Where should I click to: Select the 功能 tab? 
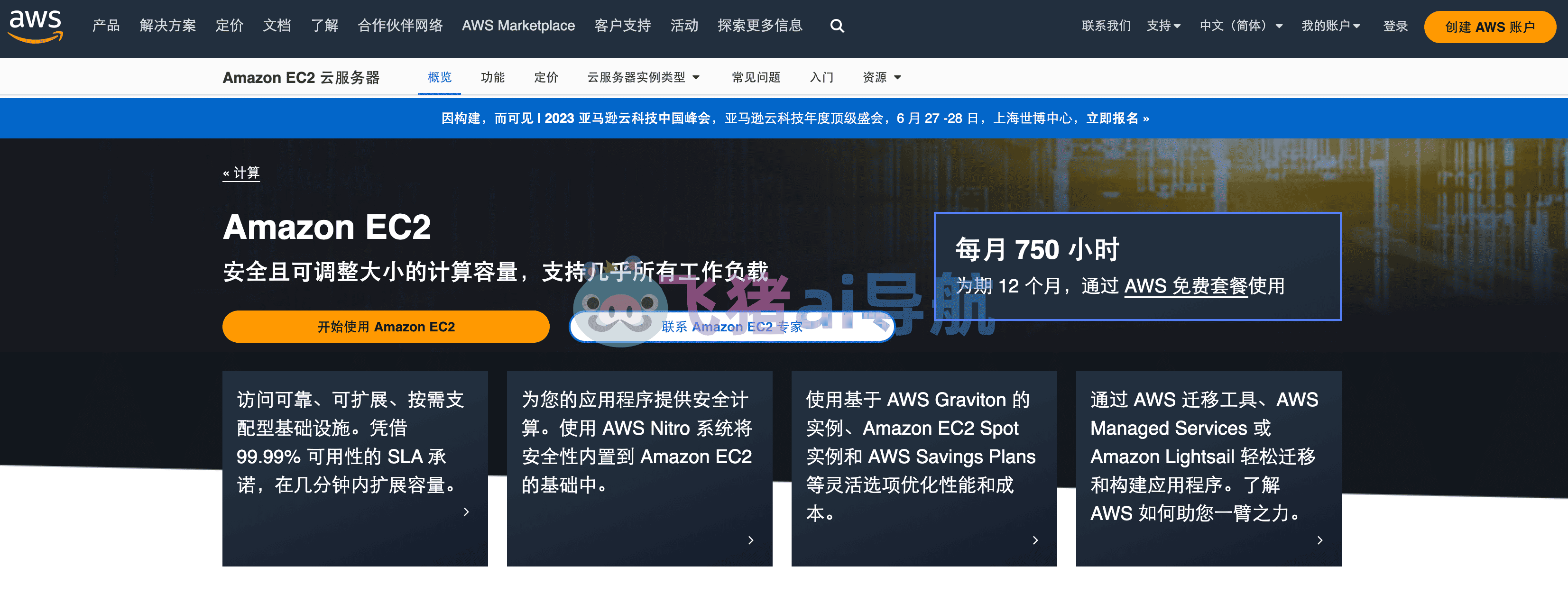coord(492,77)
